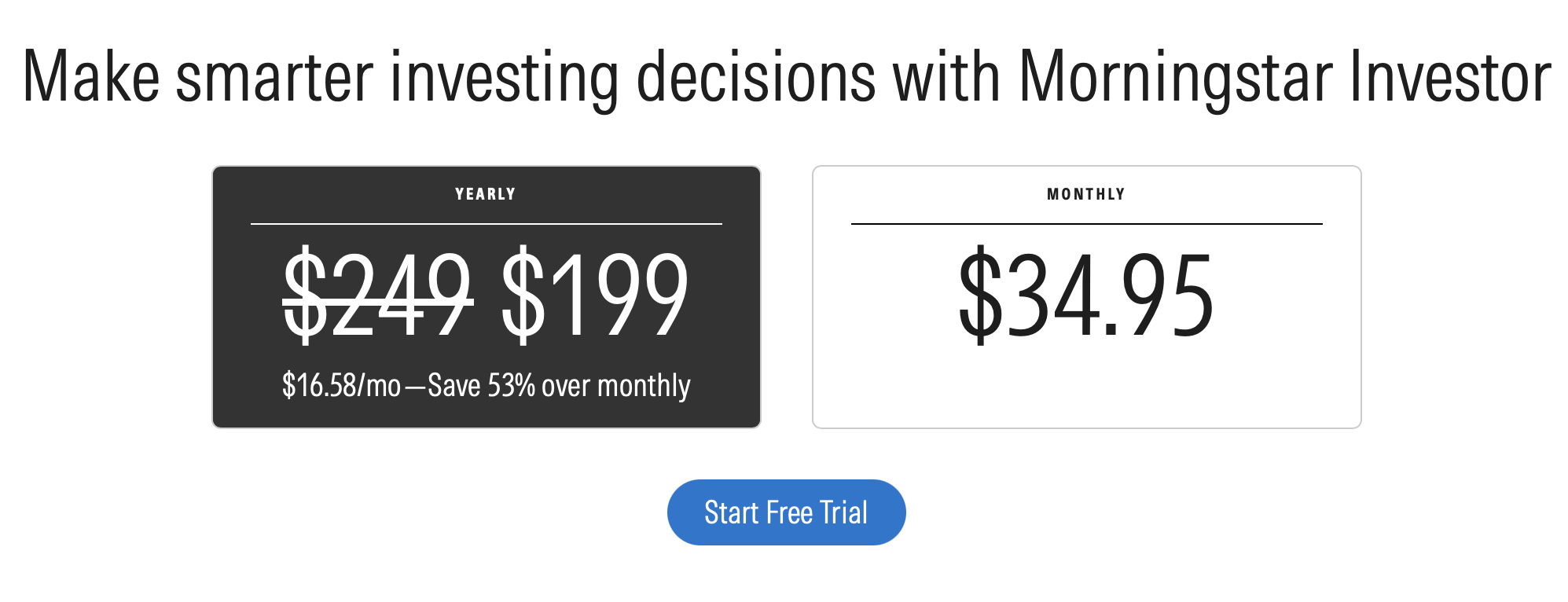Image resolution: width=1568 pixels, height=602 pixels.
Task: Click "investing decisions" in the headline
Action: [633, 78]
